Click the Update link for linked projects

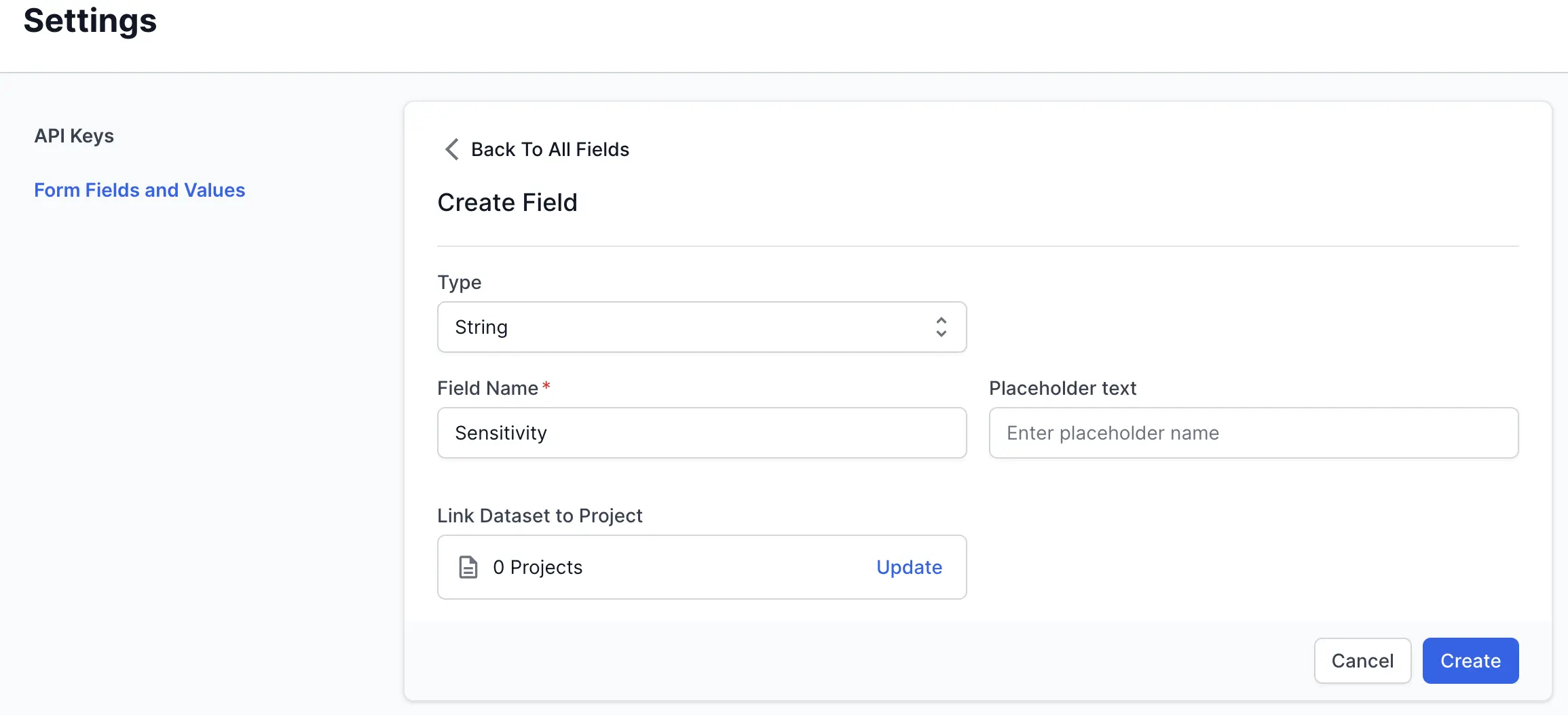coord(909,567)
